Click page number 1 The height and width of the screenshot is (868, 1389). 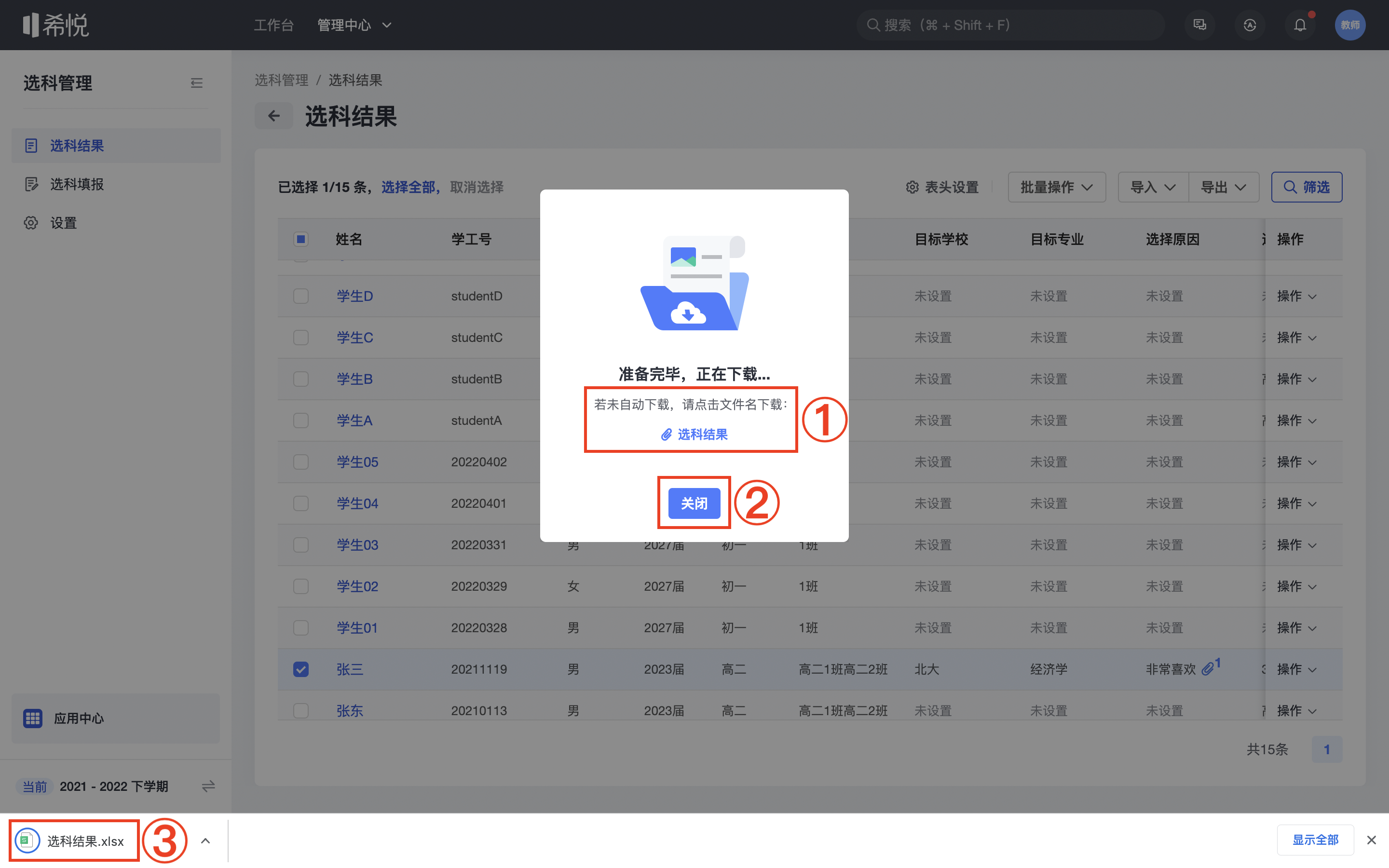pos(1326,749)
